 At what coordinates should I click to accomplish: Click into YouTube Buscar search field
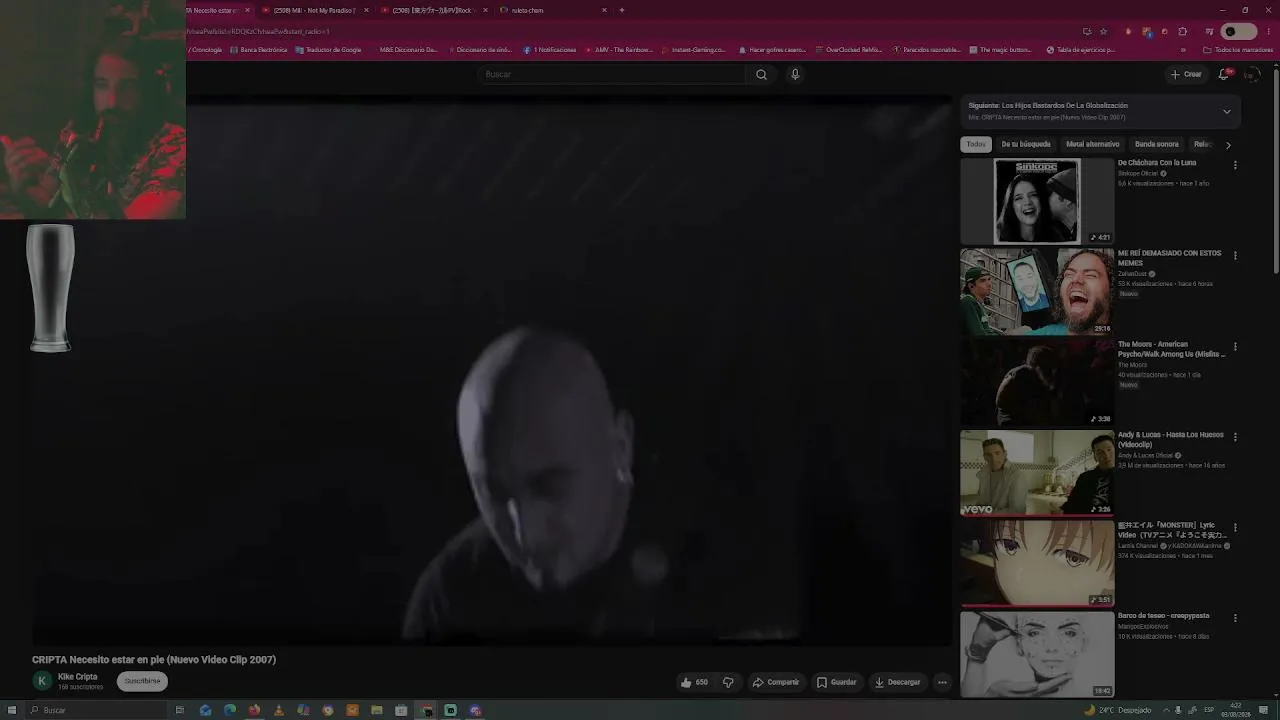[614, 74]
